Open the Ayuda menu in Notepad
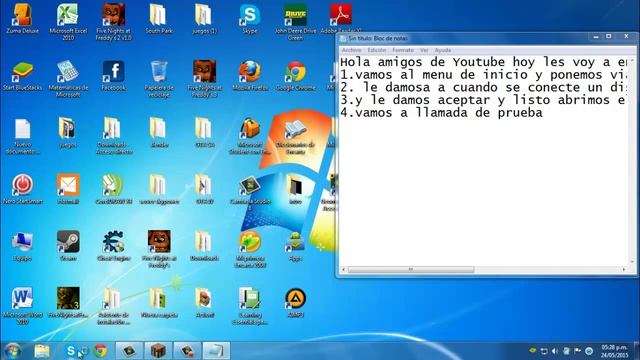The width and height of the screenshot is (640, 360). 442,50
